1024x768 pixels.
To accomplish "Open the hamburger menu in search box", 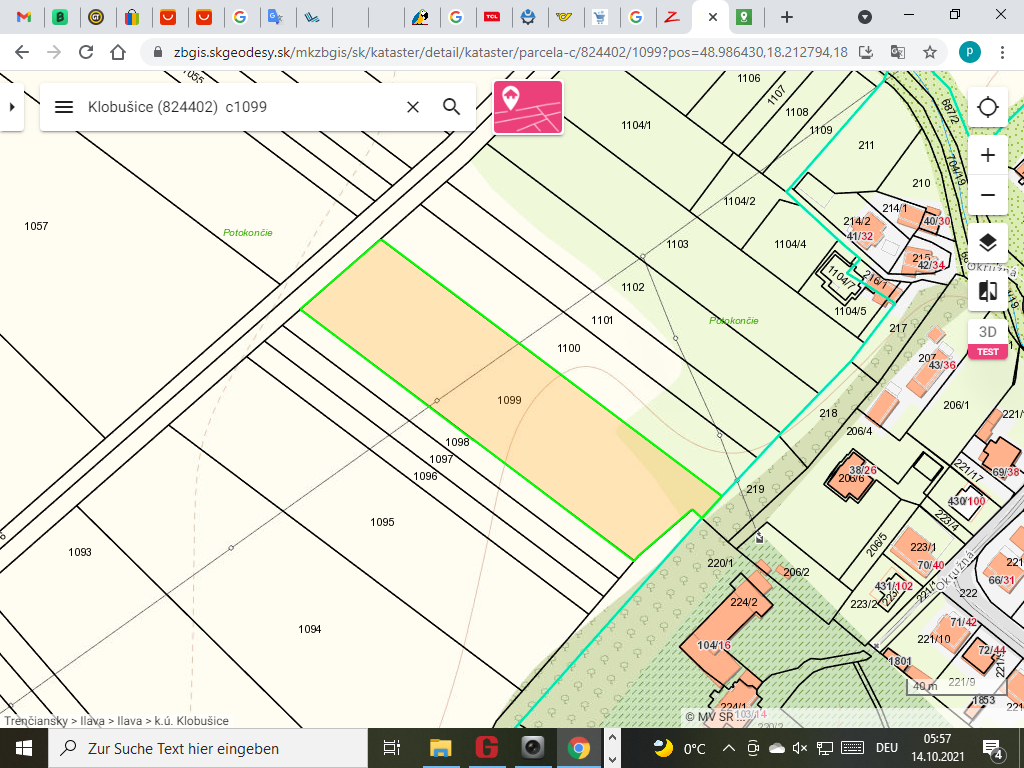I will 64,107.
